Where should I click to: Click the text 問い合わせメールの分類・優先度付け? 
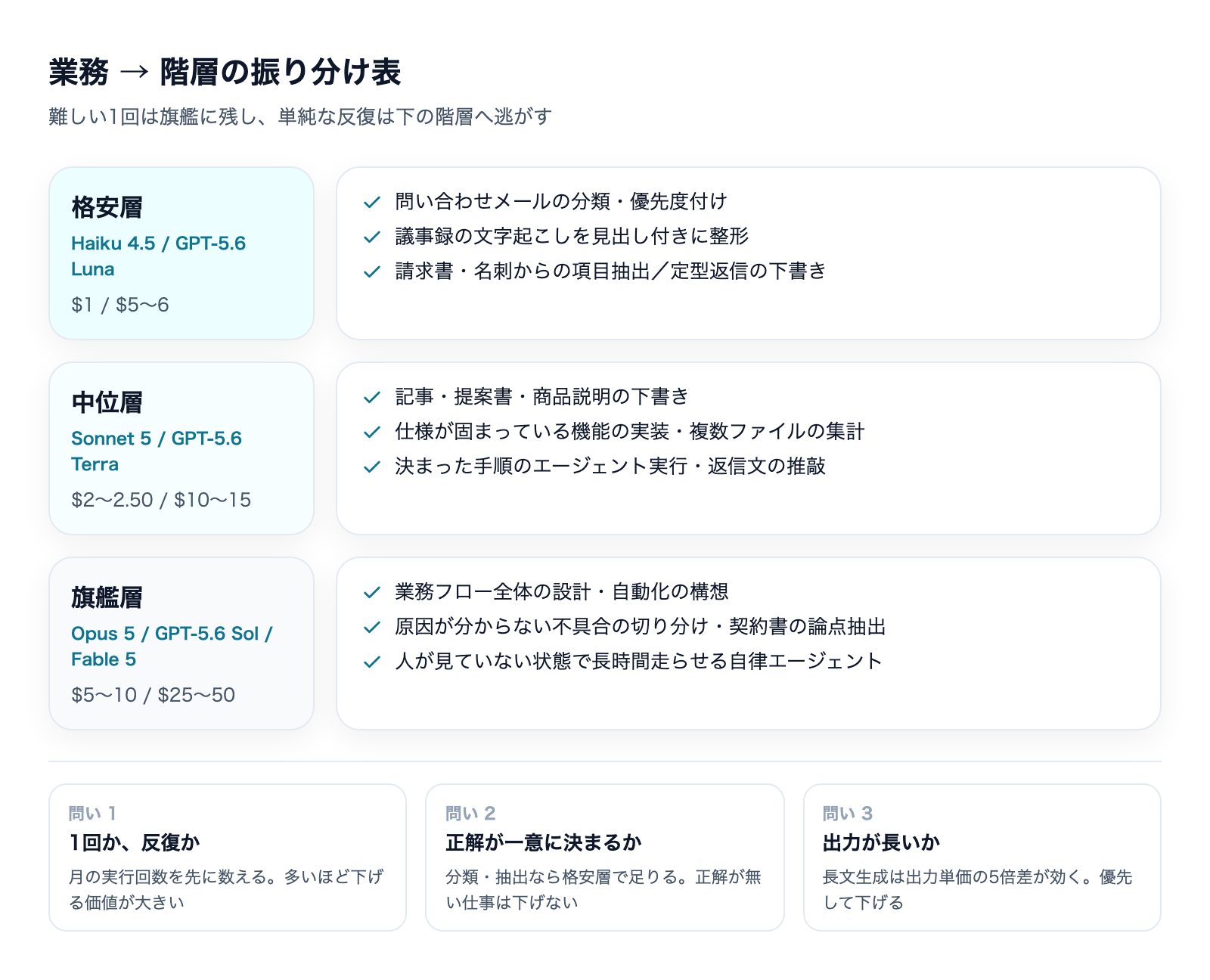coord(561,202)
